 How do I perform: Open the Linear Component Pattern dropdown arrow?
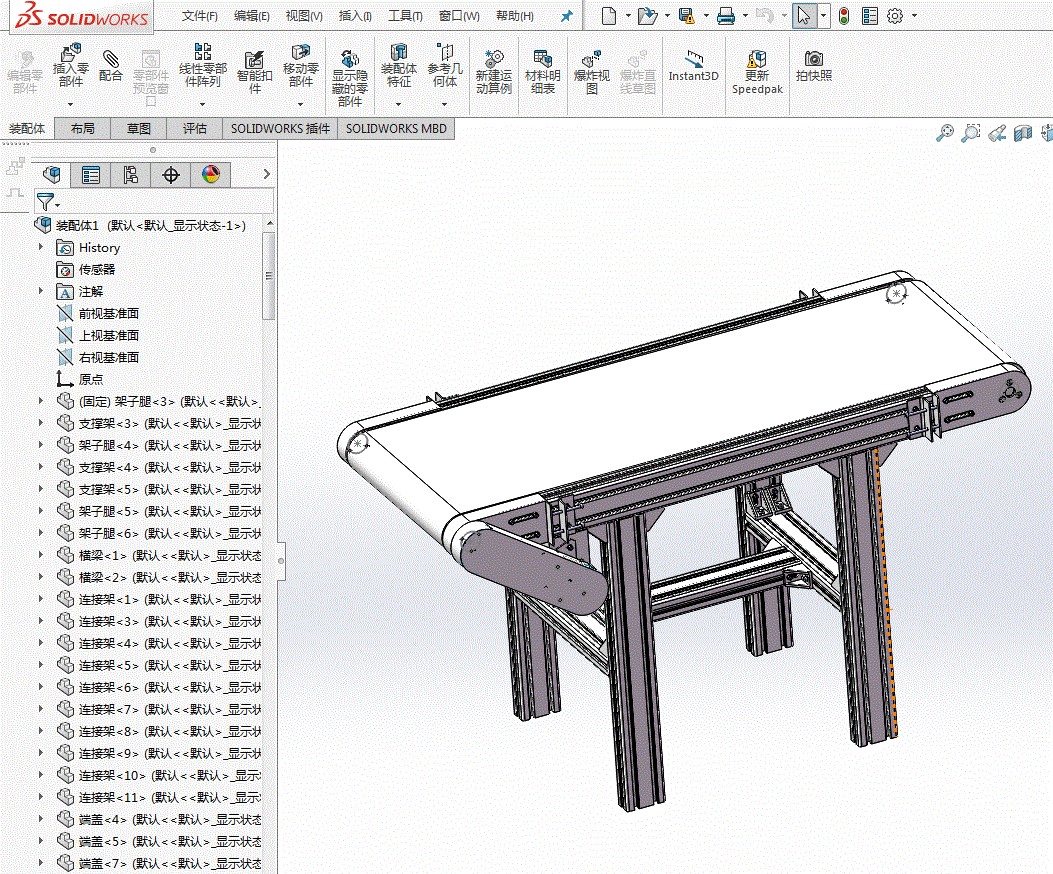pos(202,104)
